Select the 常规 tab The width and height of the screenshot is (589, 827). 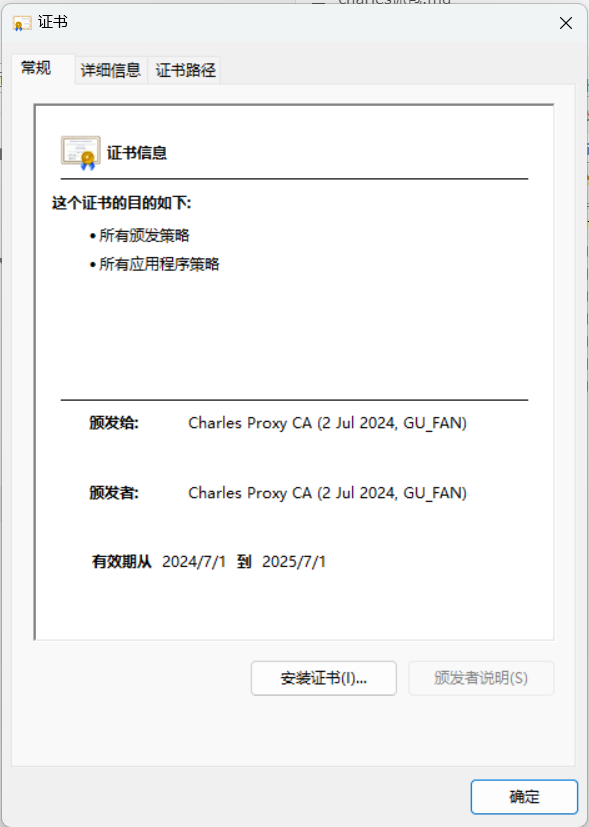coord(36,69)
